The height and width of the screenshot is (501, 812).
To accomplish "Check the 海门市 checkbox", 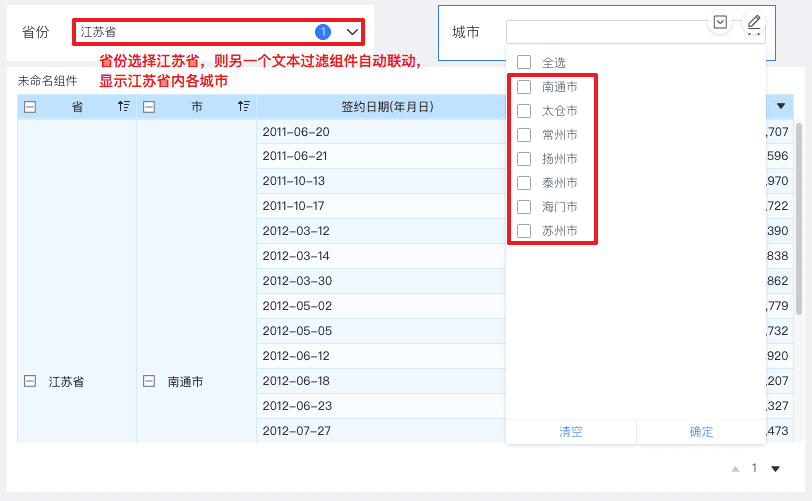I will [524, 207].
